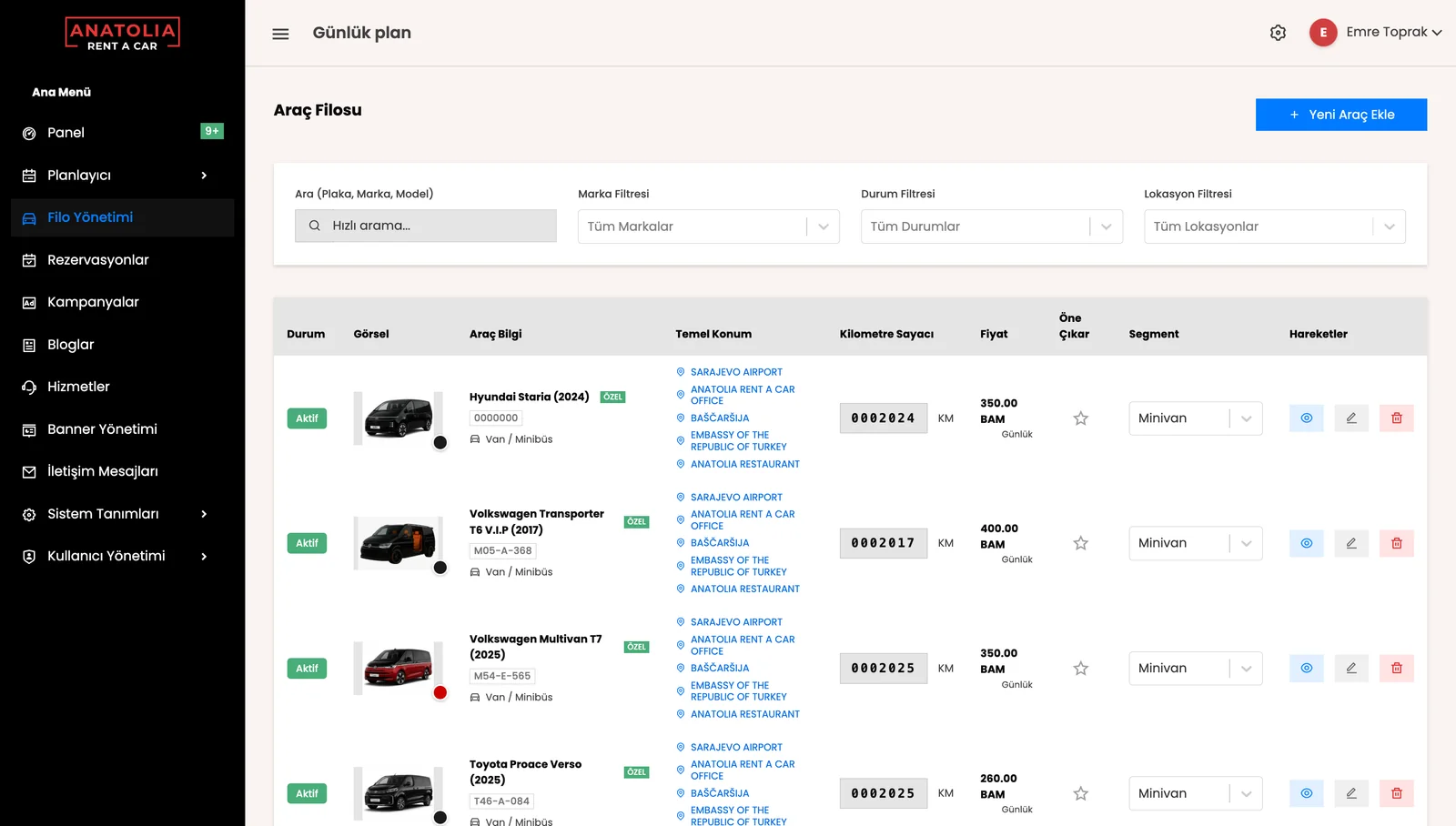Edit the Volkswagen Transporter T6 entry

pyautogui.click(x=1351, y=543)
